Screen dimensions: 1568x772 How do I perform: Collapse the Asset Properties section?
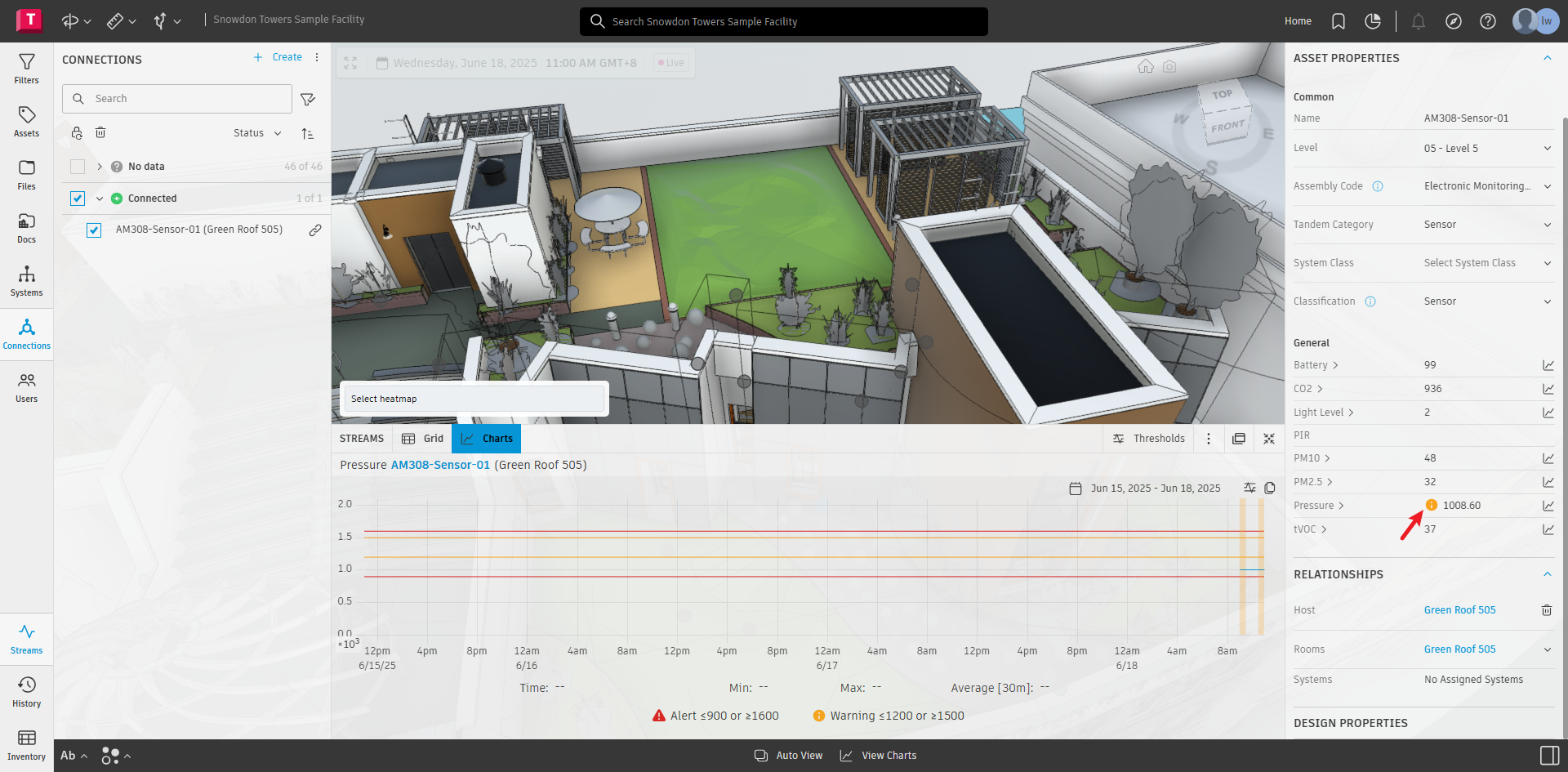tap(1547, 58)
